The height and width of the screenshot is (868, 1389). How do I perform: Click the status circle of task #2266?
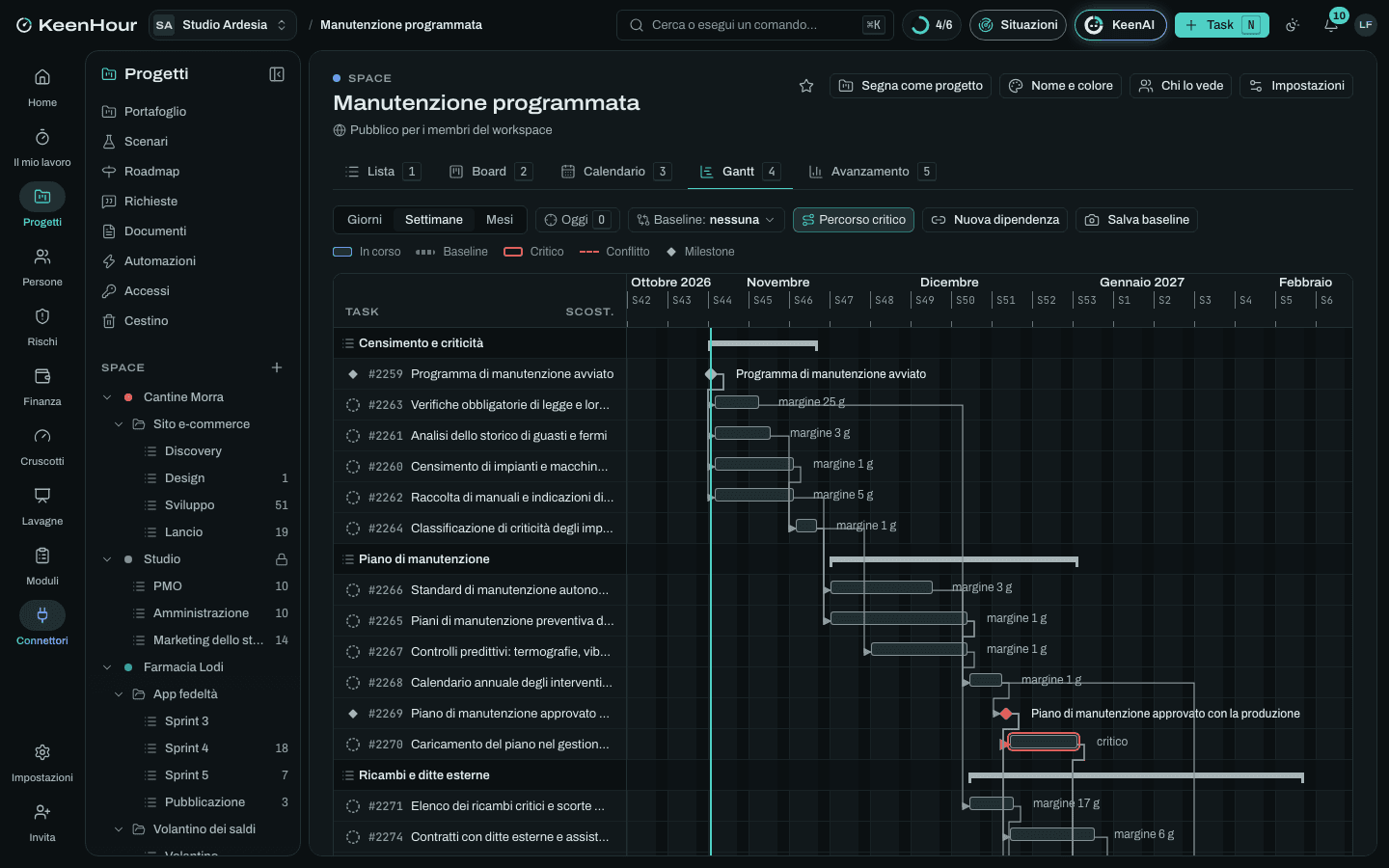[353, 590]
